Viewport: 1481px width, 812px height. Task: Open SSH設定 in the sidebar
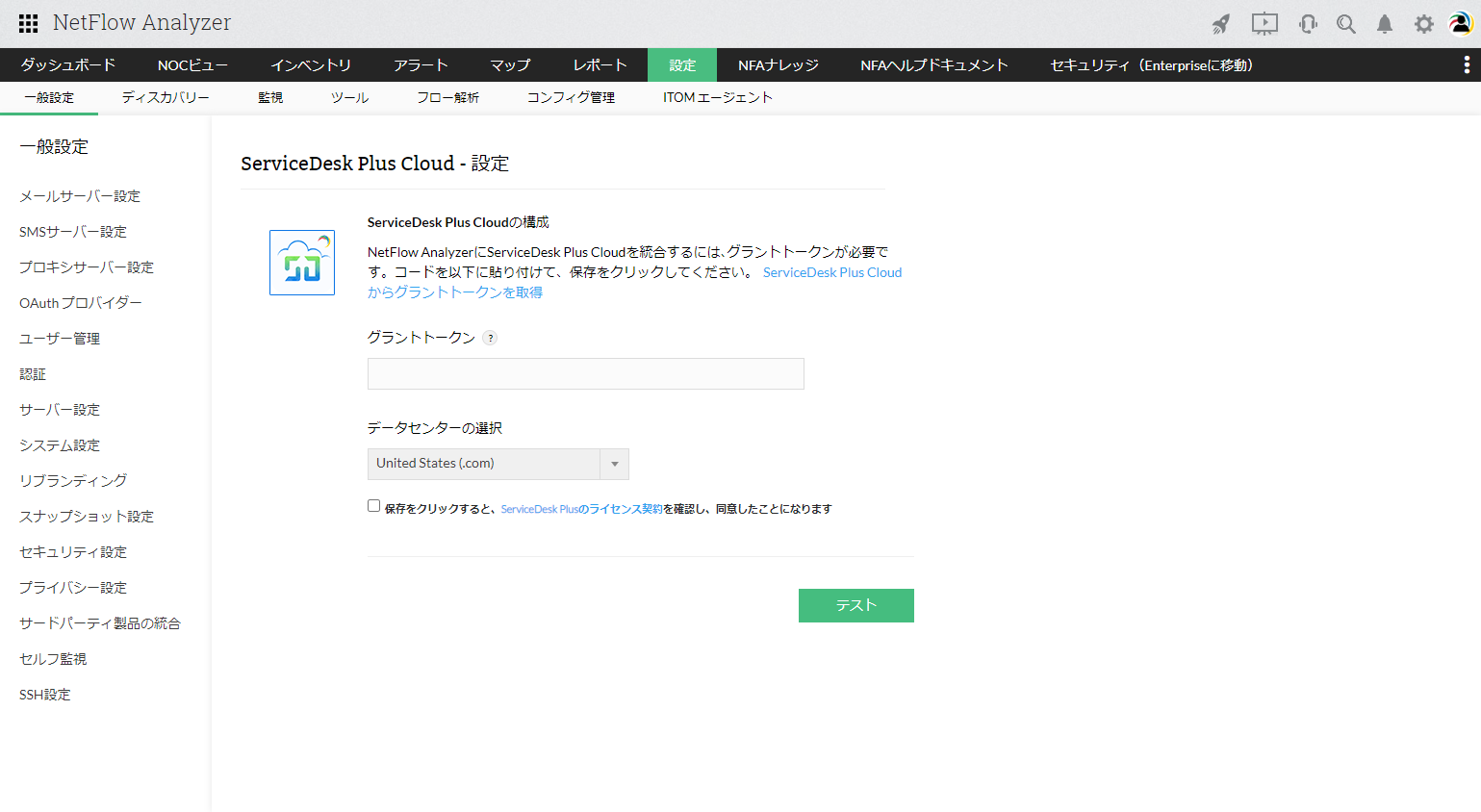45,695
